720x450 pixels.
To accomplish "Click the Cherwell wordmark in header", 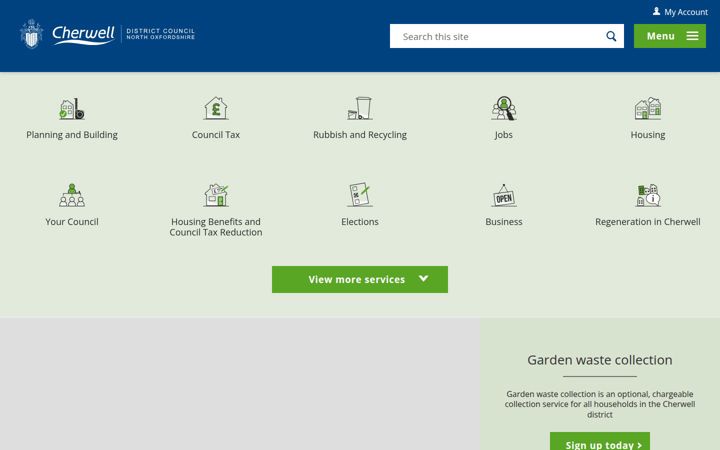I will [x=83, y=34].
